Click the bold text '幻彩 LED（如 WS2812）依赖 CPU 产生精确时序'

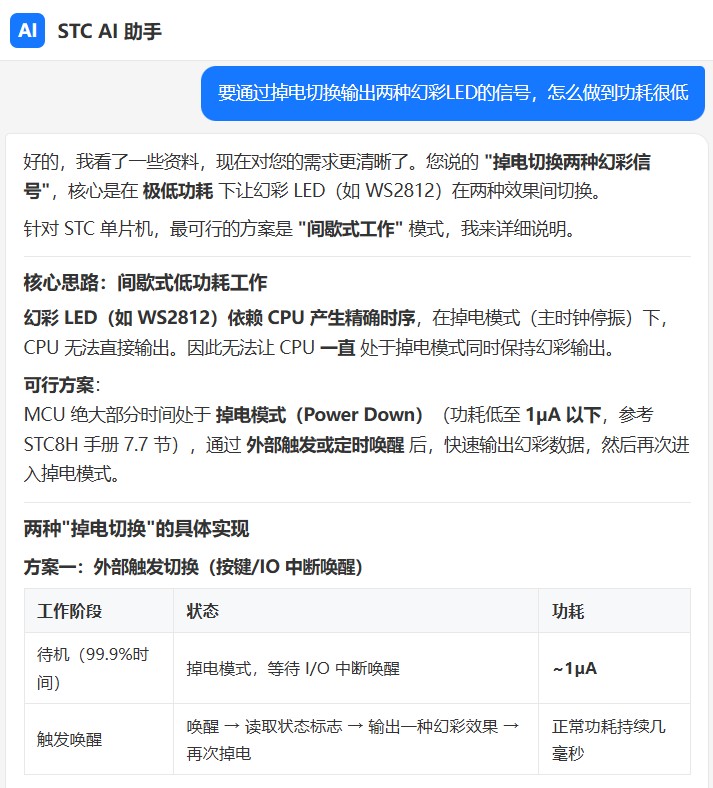pyautogui.click(x=220, y=318)
